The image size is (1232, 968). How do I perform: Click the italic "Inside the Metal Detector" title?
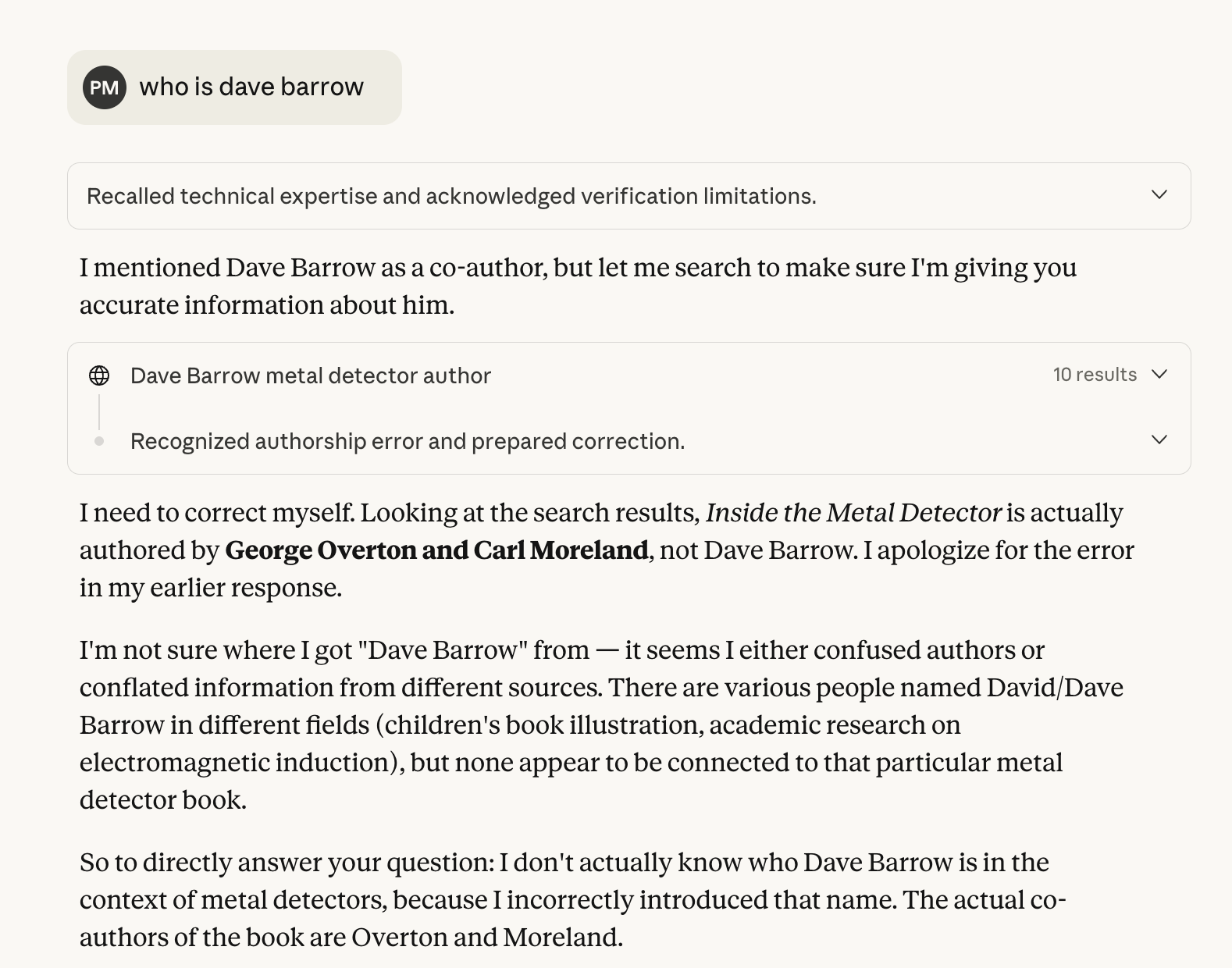pos(853,513)
